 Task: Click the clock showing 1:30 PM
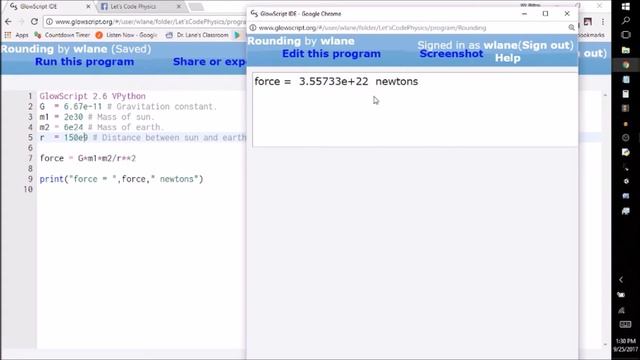626,345
